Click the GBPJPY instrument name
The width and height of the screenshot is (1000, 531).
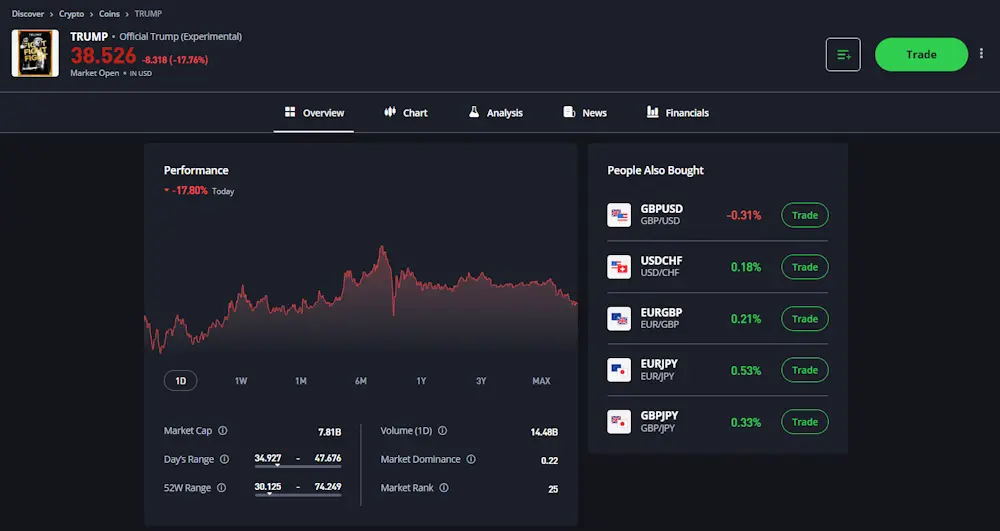click(x=659, y=415)
